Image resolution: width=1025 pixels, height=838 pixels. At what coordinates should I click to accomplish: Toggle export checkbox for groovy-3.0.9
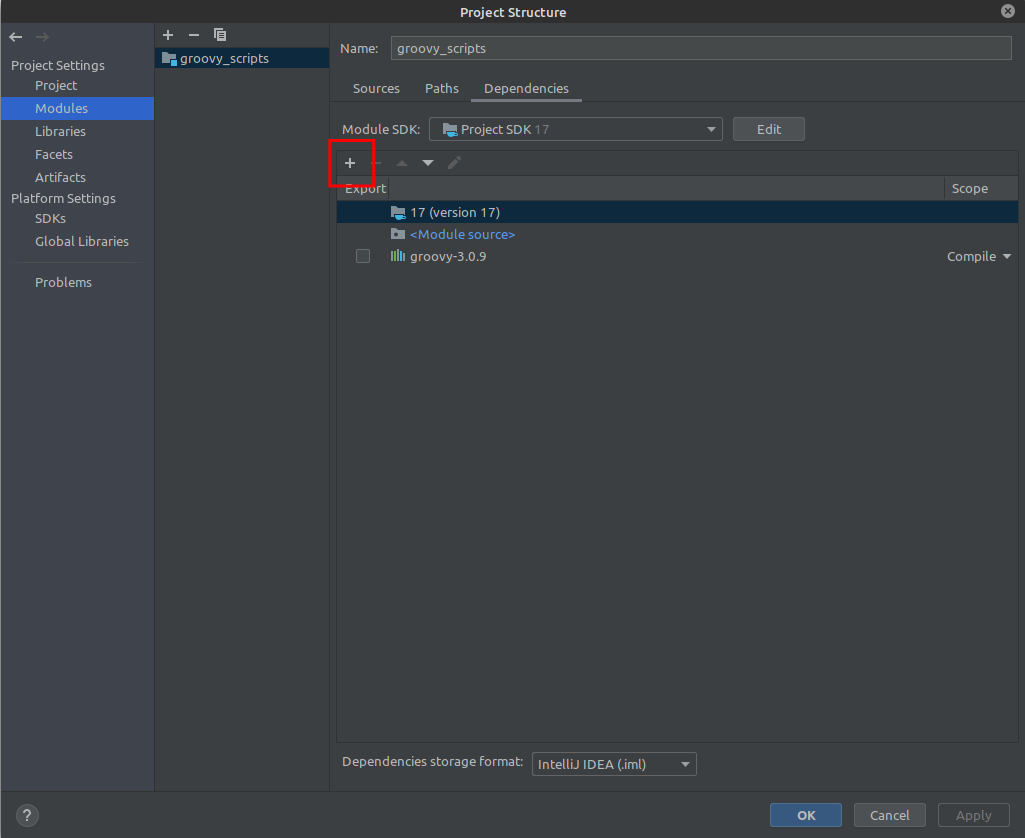pyautogui.click(x=363, y=256)
